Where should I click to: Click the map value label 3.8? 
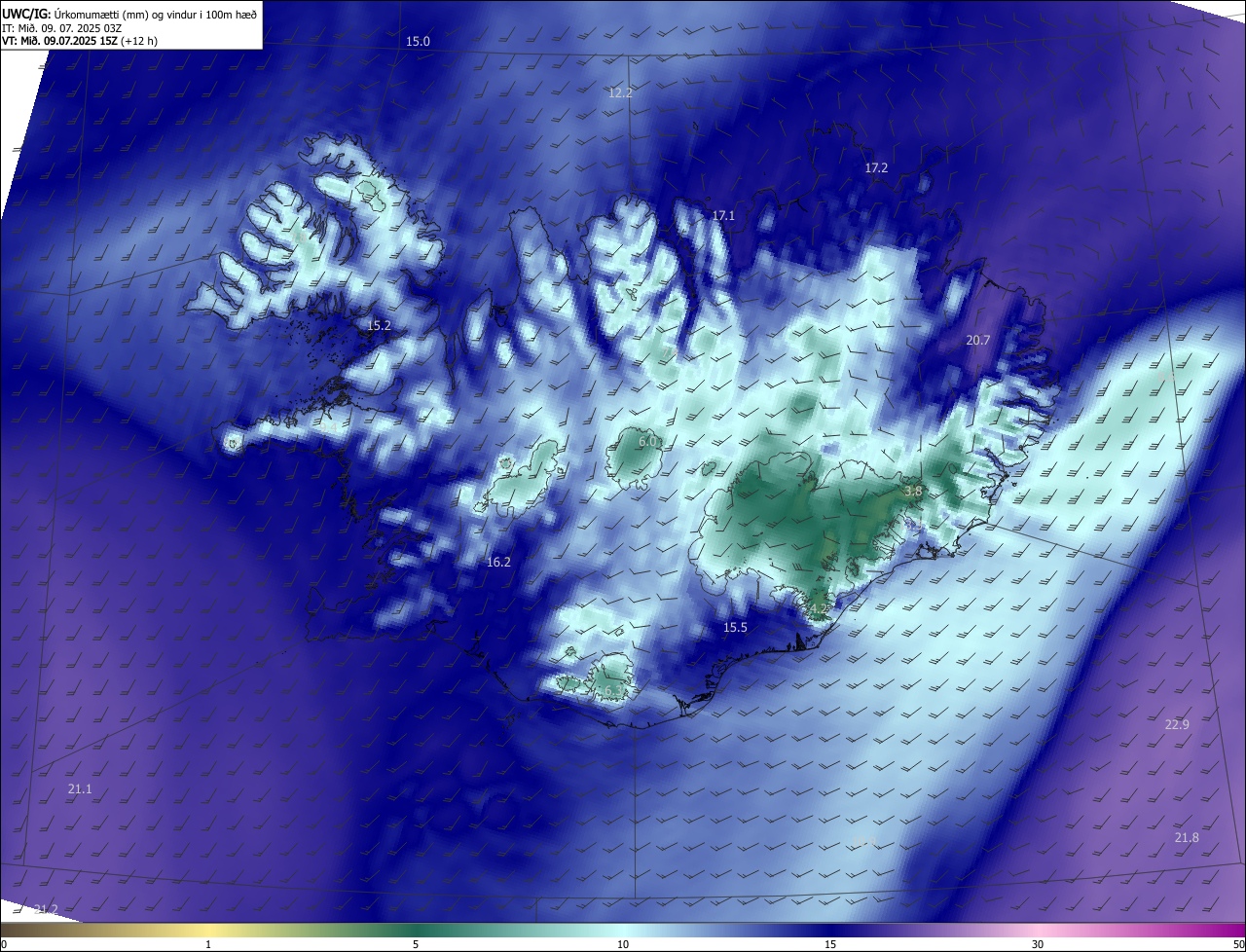coord(912,492)
